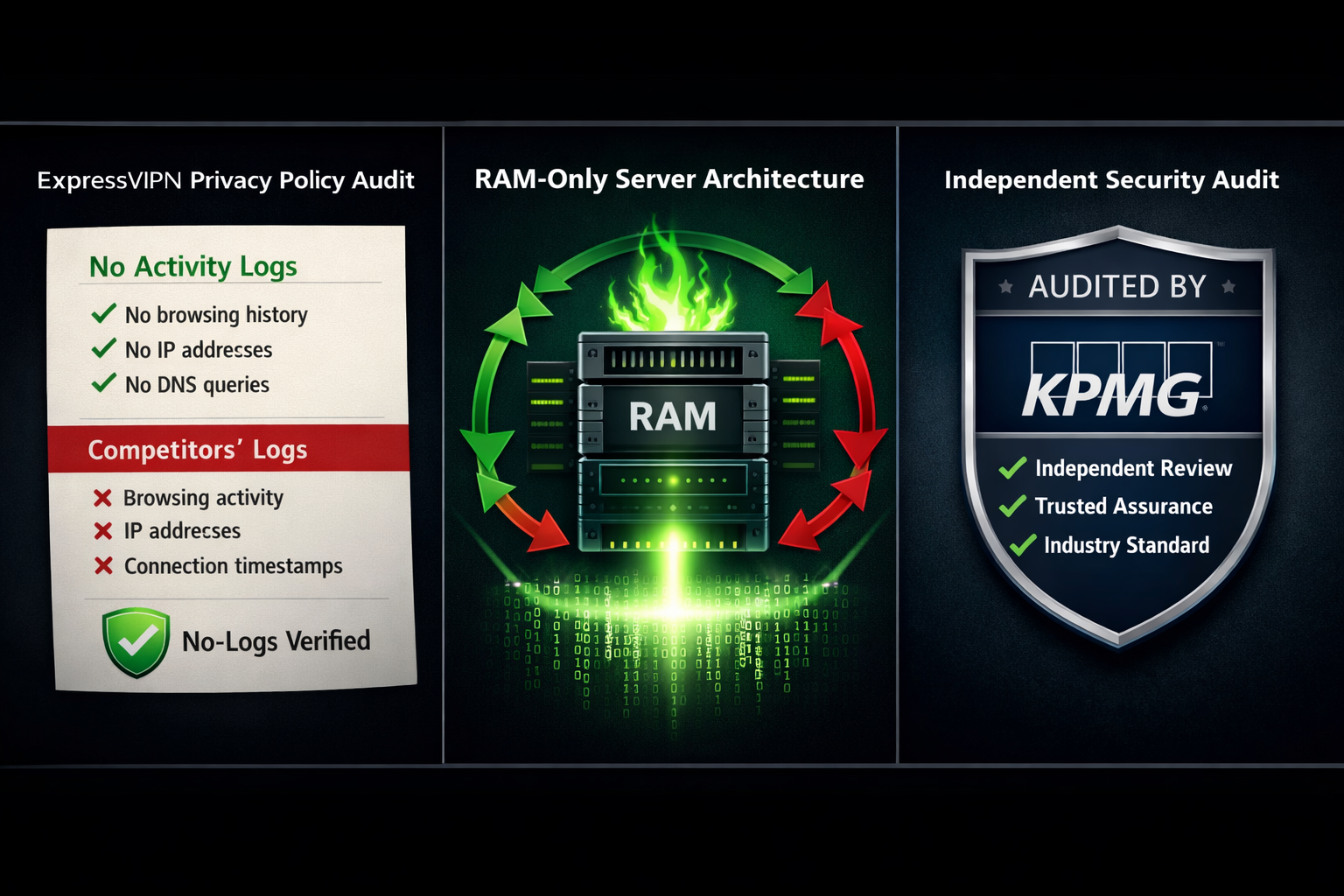Click the green shield checkmark badge

[136, 641]
